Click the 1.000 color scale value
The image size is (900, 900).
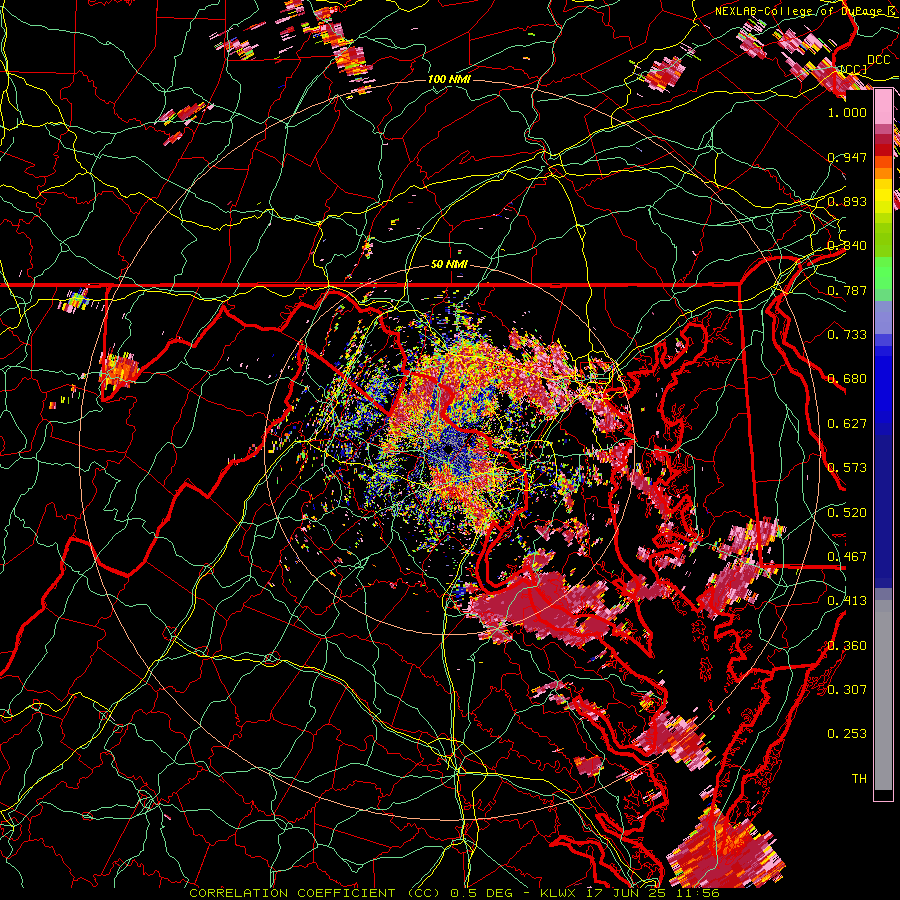click(x=847, y=112)
